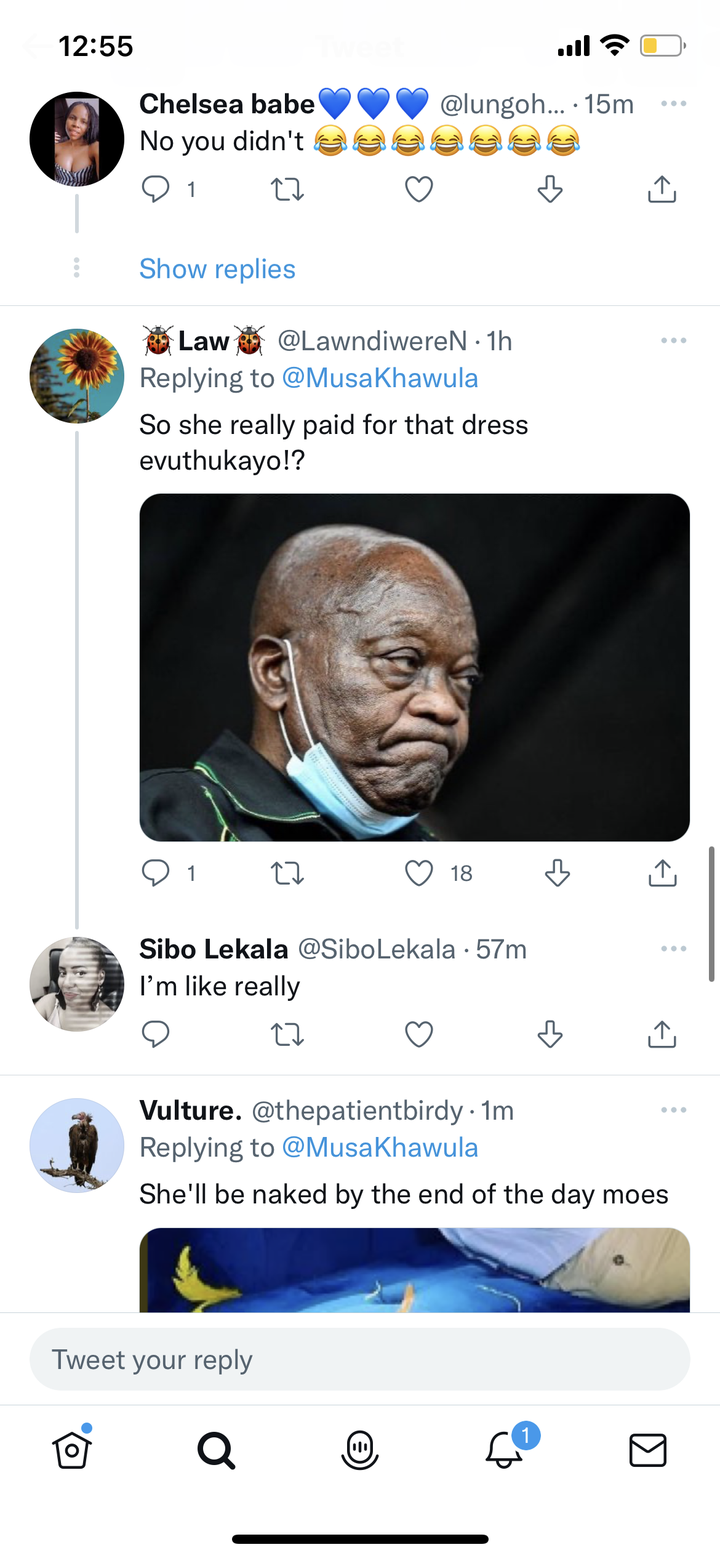Open more options on Law's tweet
The height and width of the screenshot is (1558, 720).
(673, 341)
